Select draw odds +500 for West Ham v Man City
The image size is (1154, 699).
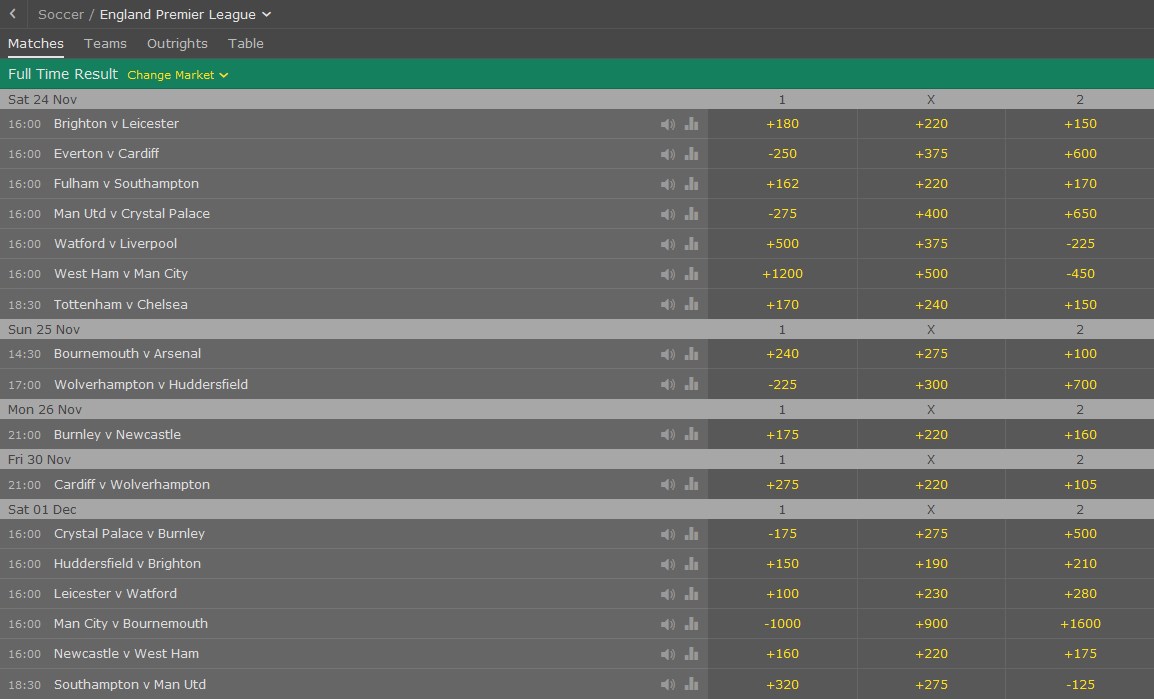pyautogui.click(x=931, y=274)
